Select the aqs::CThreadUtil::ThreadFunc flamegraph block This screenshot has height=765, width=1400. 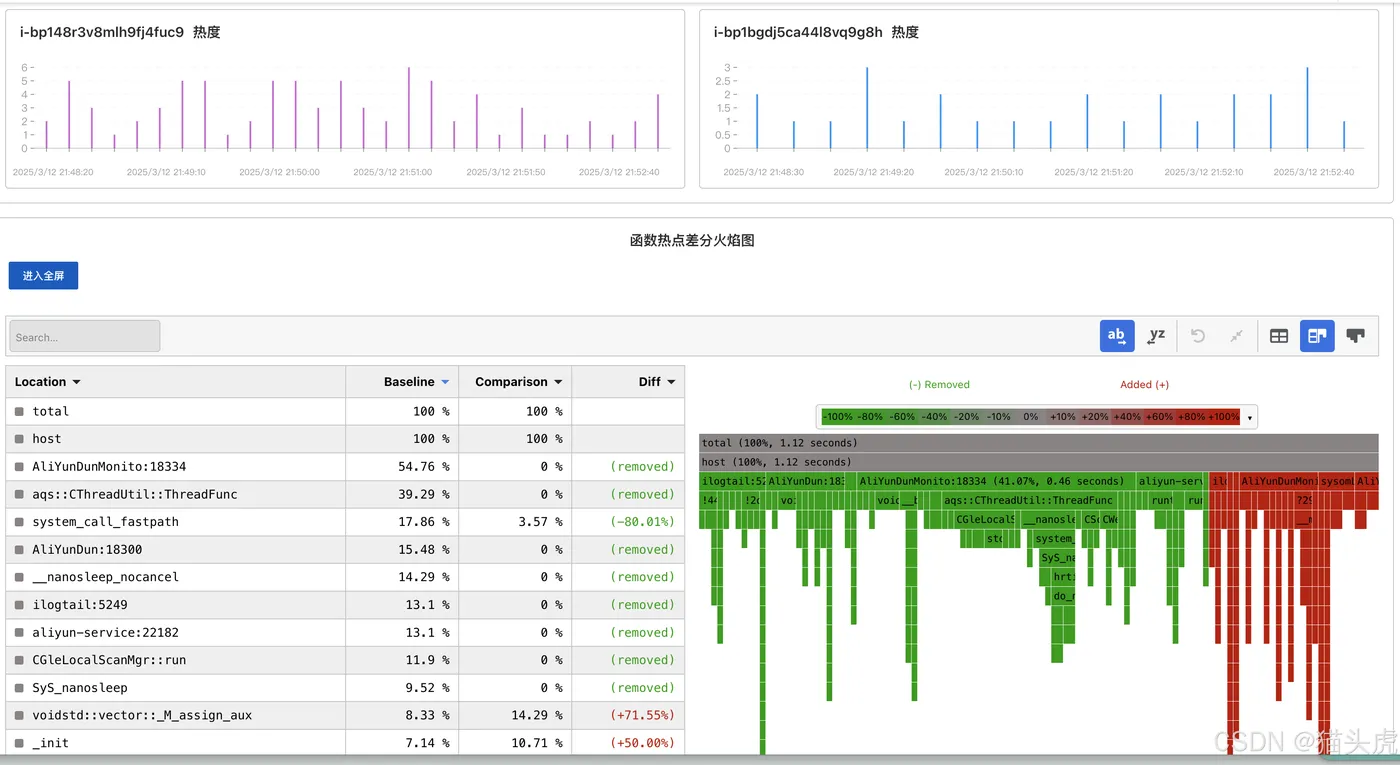tap(1029, 500)
